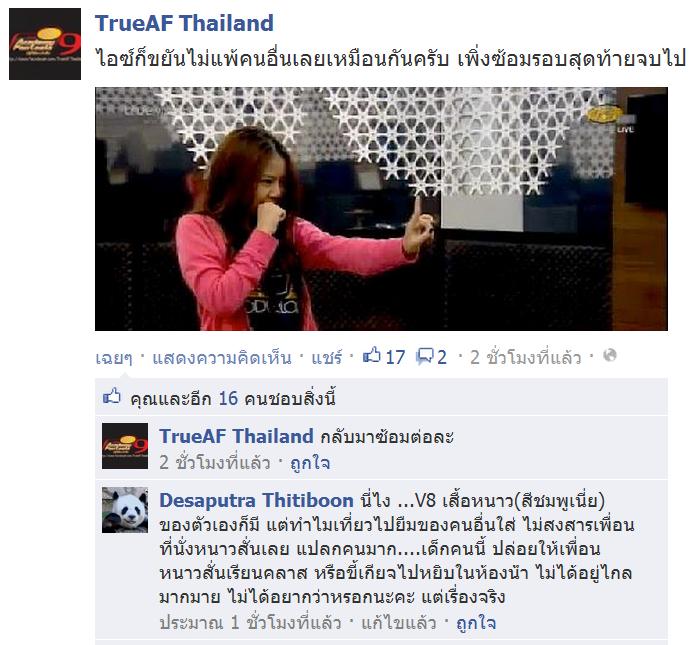Open the TrueAF Thailand page profile picture
Screen dimensions: 692x645
point(45,44)
